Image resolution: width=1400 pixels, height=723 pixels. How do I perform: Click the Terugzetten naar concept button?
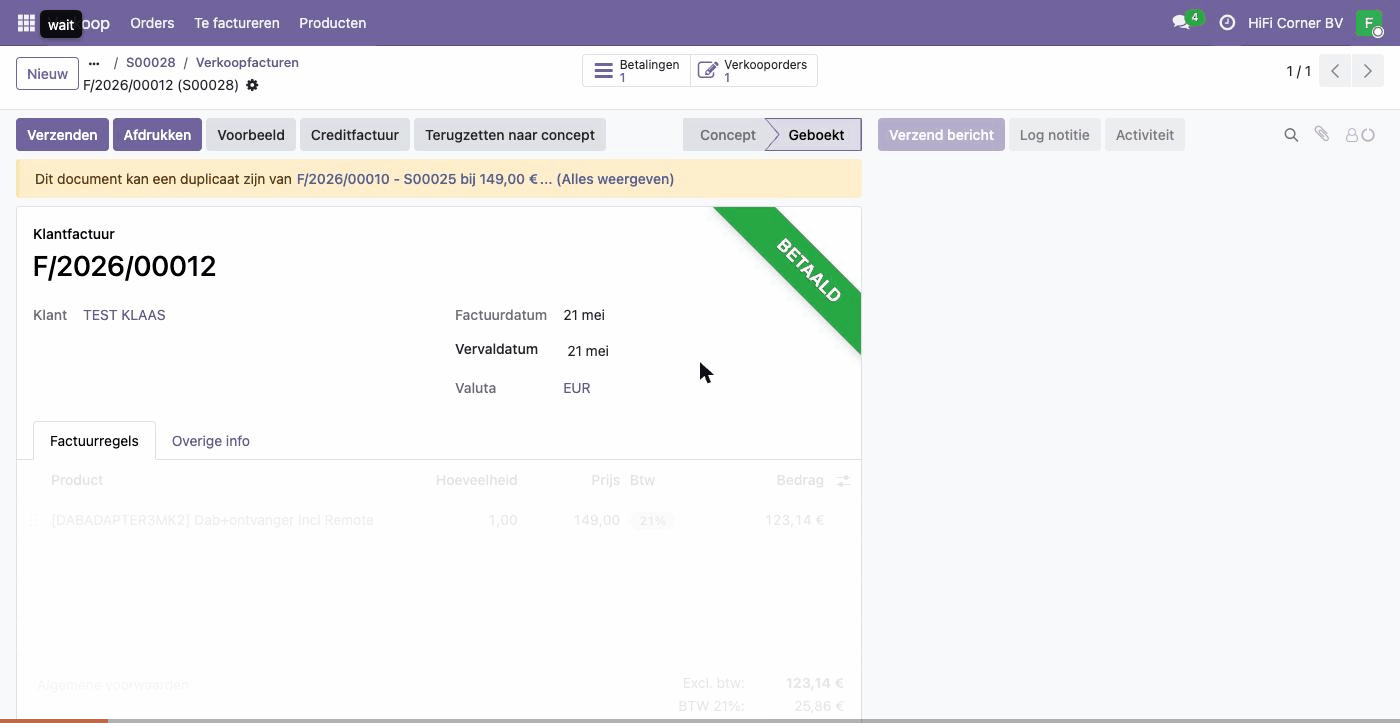click(x=510, y=135)
